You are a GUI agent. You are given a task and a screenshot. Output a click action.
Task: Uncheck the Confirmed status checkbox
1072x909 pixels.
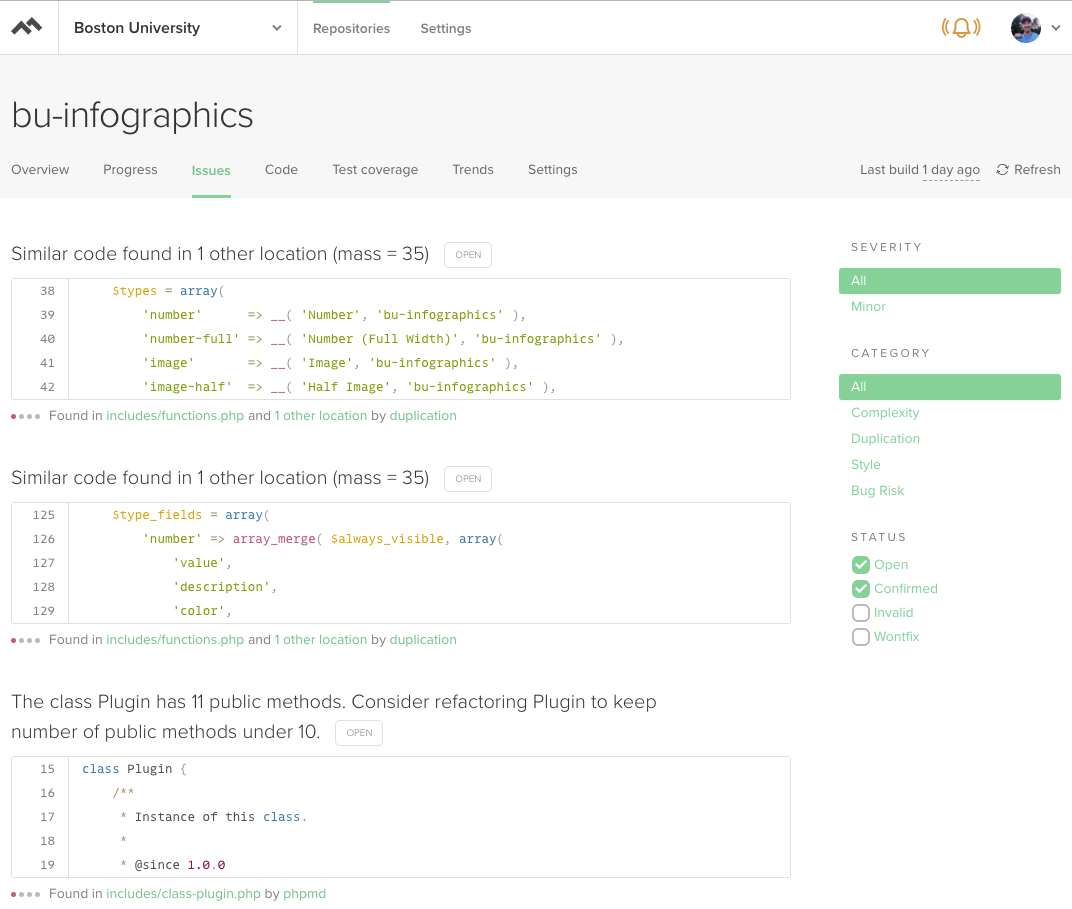click(x=861, y=588)
